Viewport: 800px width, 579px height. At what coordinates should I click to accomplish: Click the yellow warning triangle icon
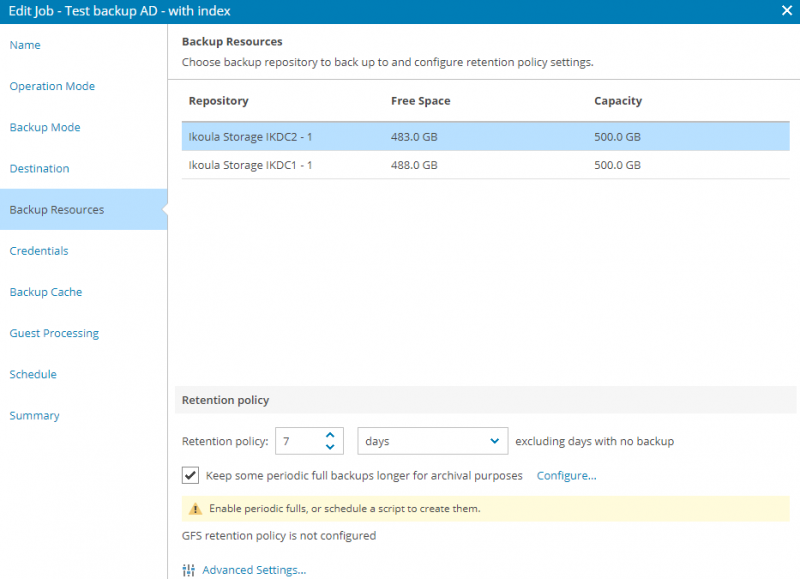pyautogui.click(x=195, y=509)
